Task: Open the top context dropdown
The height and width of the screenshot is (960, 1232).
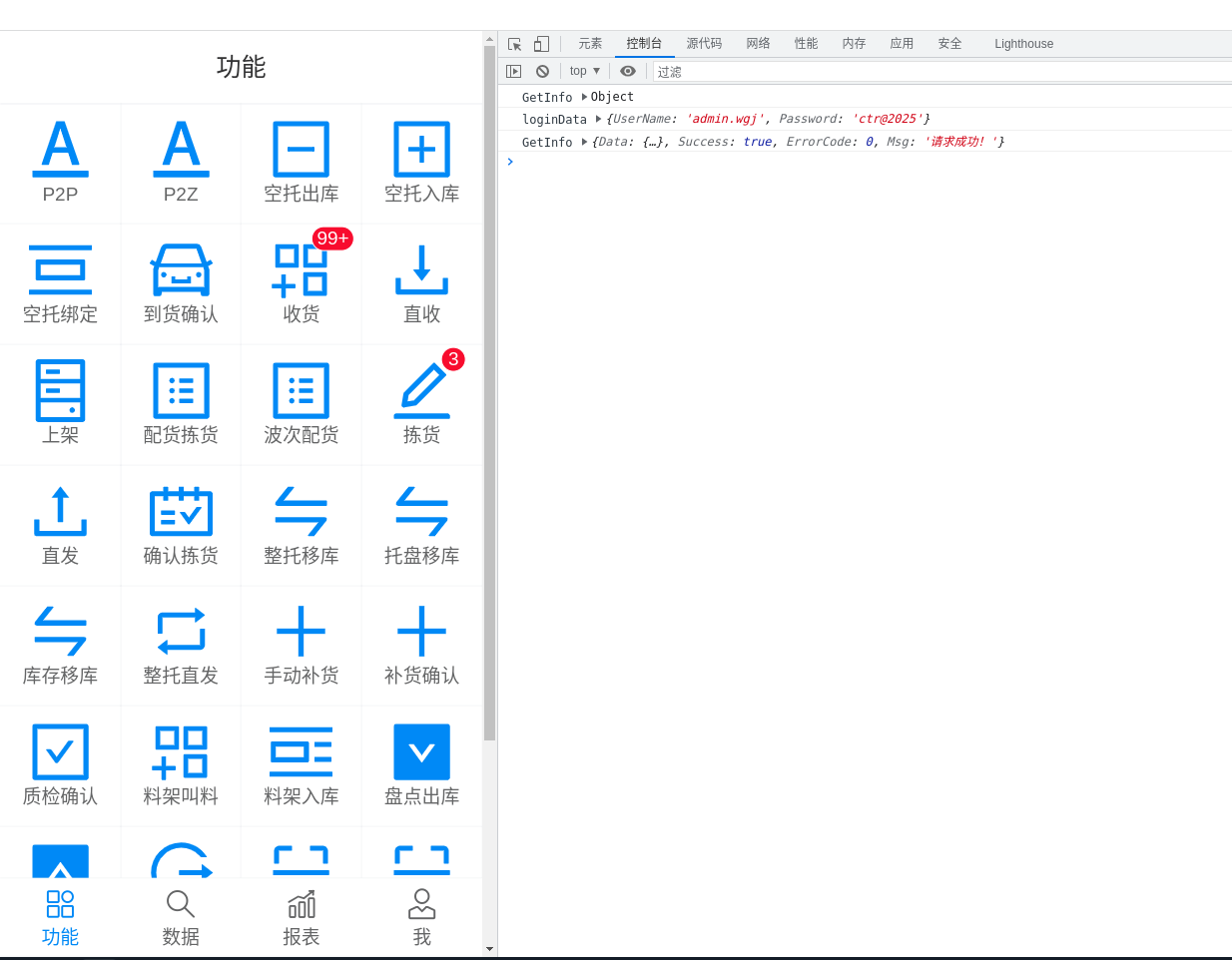Action: point(585,71)
